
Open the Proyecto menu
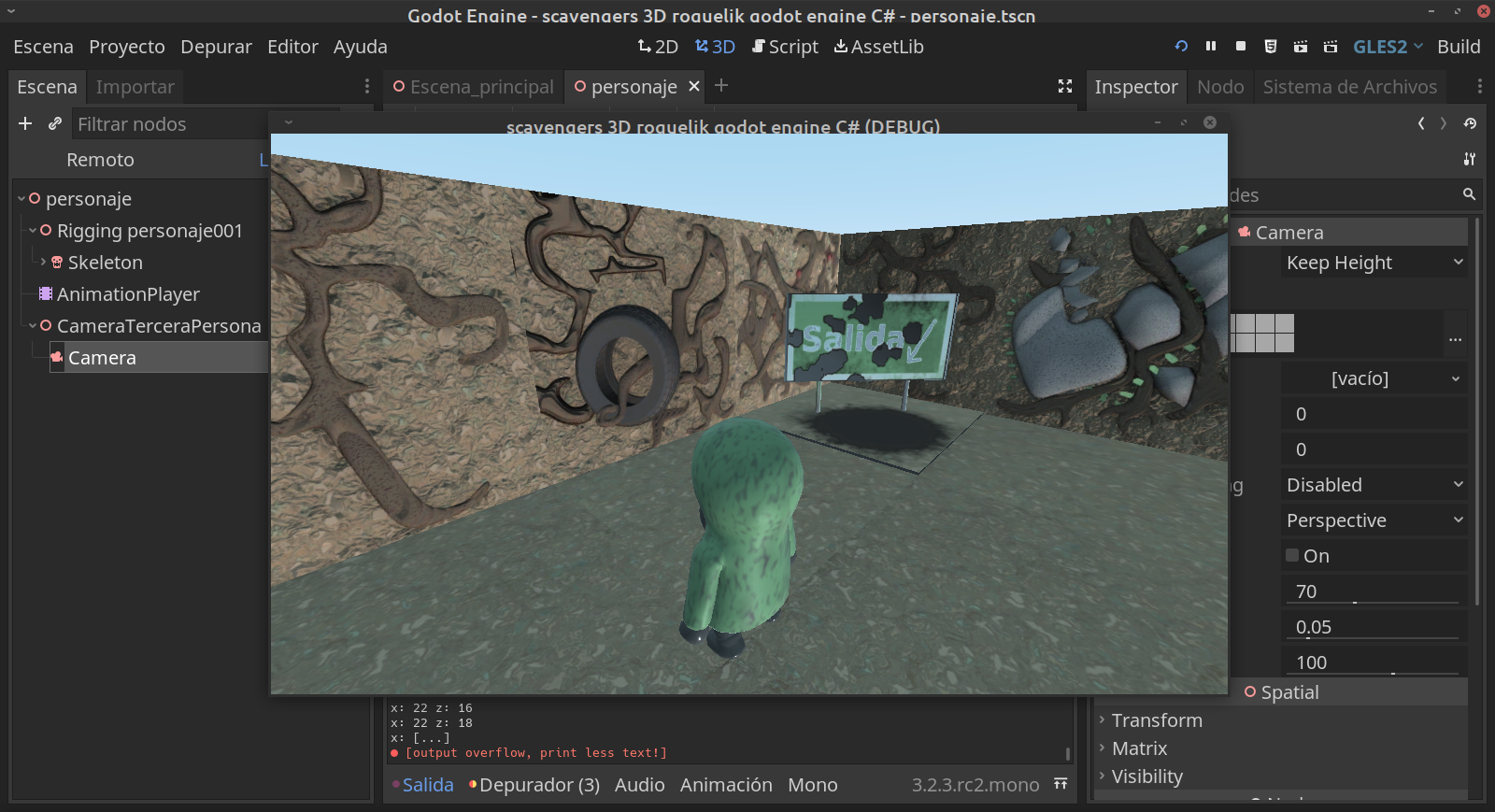pos(127,47)
